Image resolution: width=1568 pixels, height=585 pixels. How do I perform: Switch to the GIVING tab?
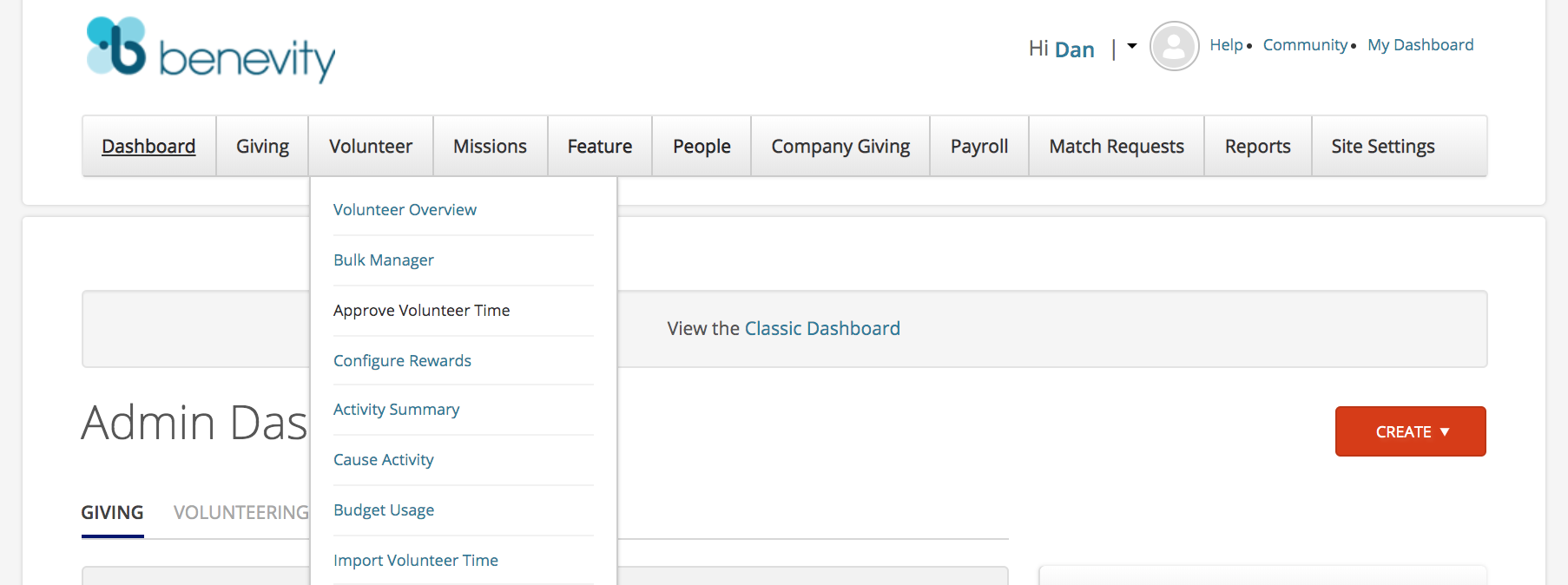112,513
